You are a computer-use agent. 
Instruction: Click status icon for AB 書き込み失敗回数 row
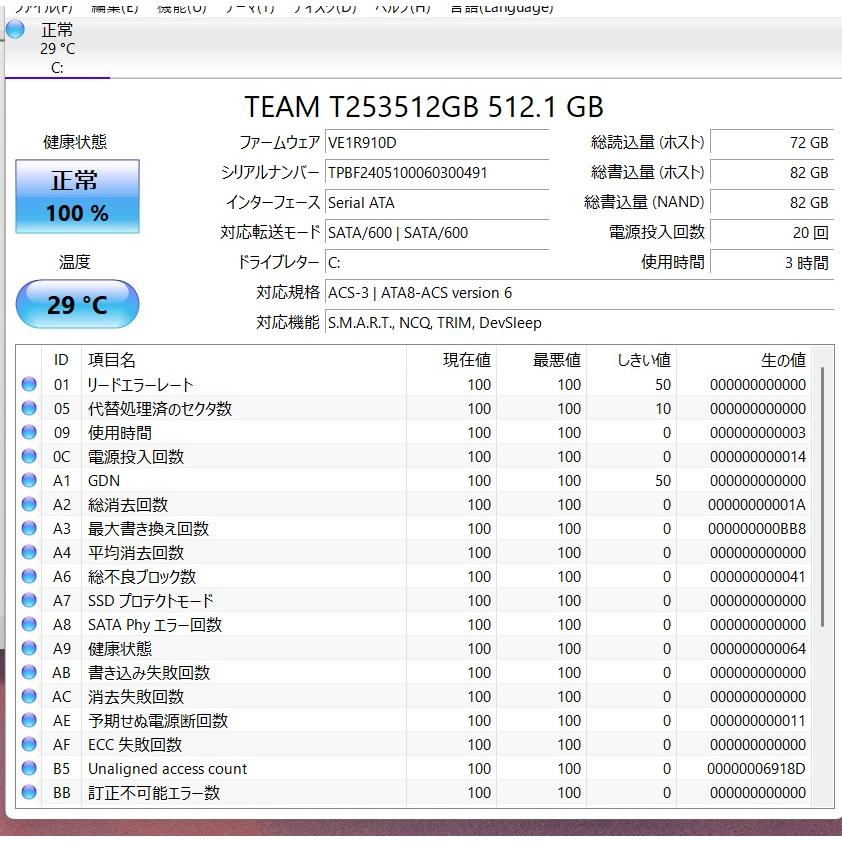click(x=29, y=672)
